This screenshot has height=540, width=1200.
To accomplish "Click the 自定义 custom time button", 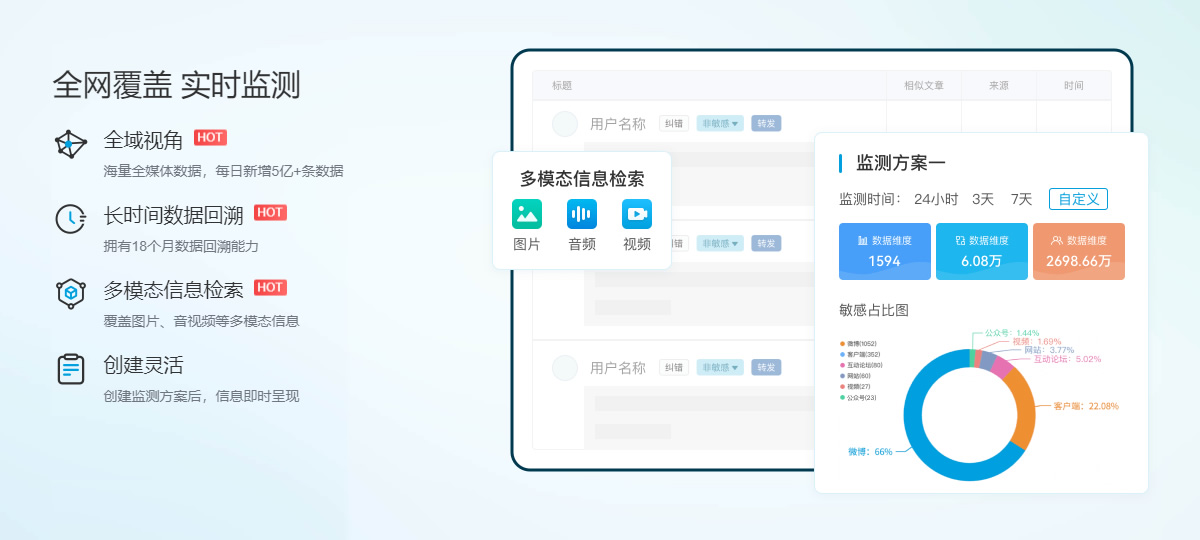I will click(x=1078, y=199).
